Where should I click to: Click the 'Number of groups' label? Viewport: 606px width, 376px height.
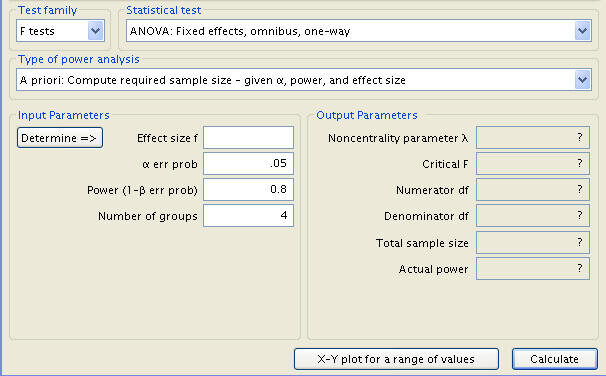148,216
